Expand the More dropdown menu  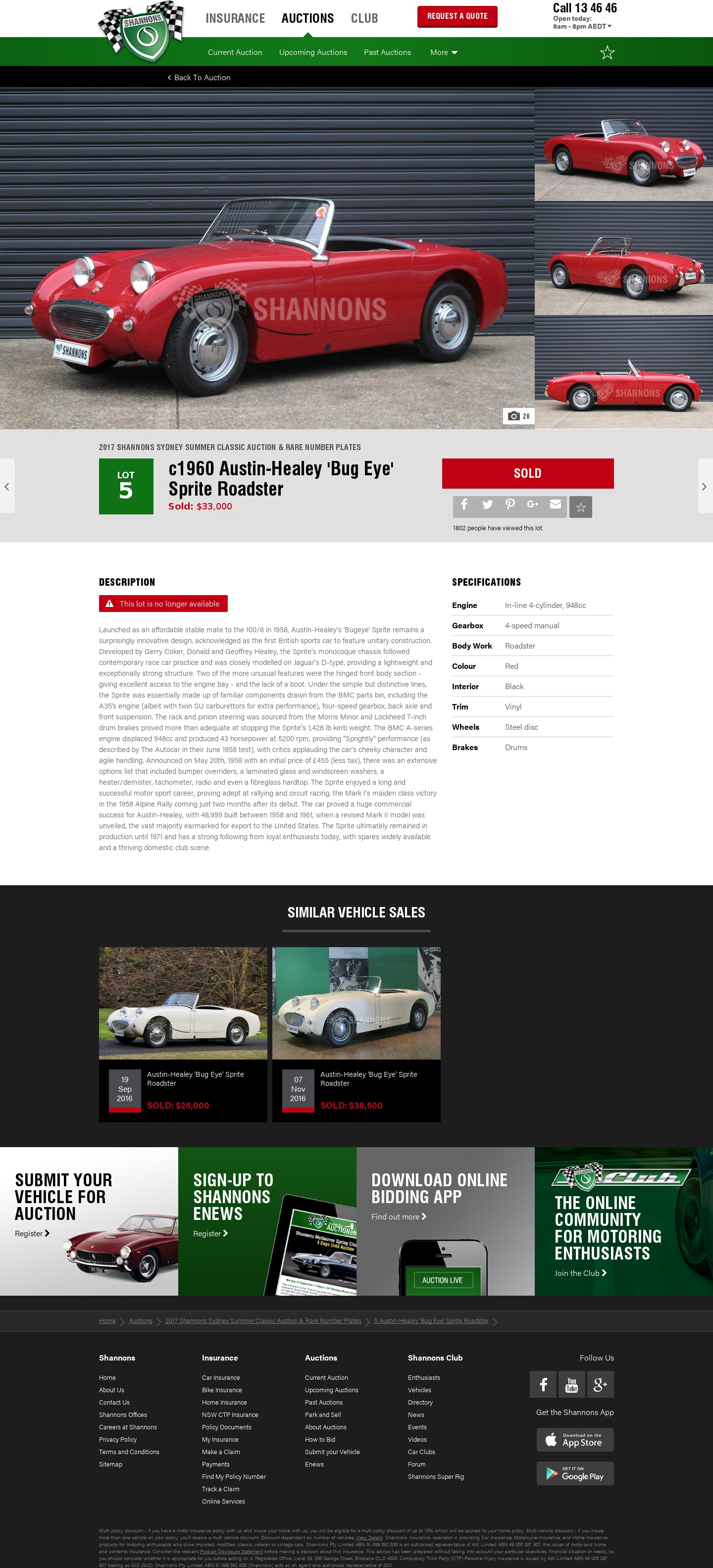coord(443,52)
